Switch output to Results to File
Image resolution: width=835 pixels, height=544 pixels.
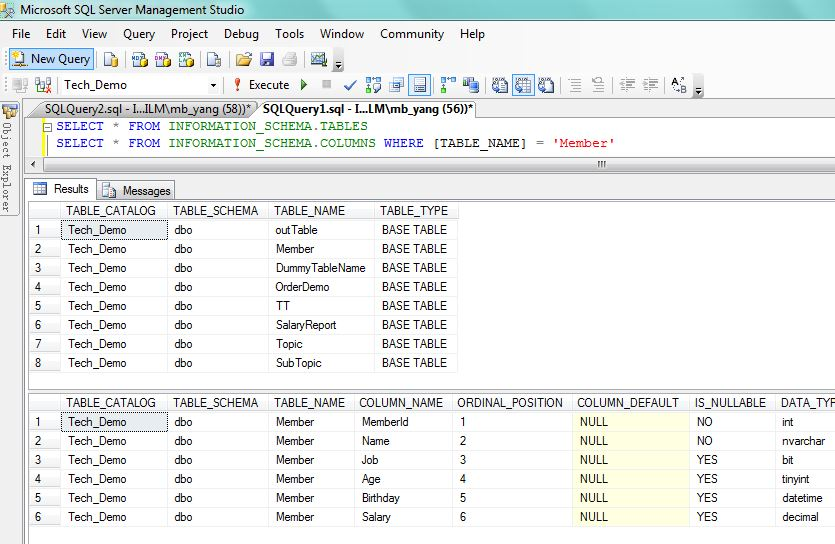point(546,85)
